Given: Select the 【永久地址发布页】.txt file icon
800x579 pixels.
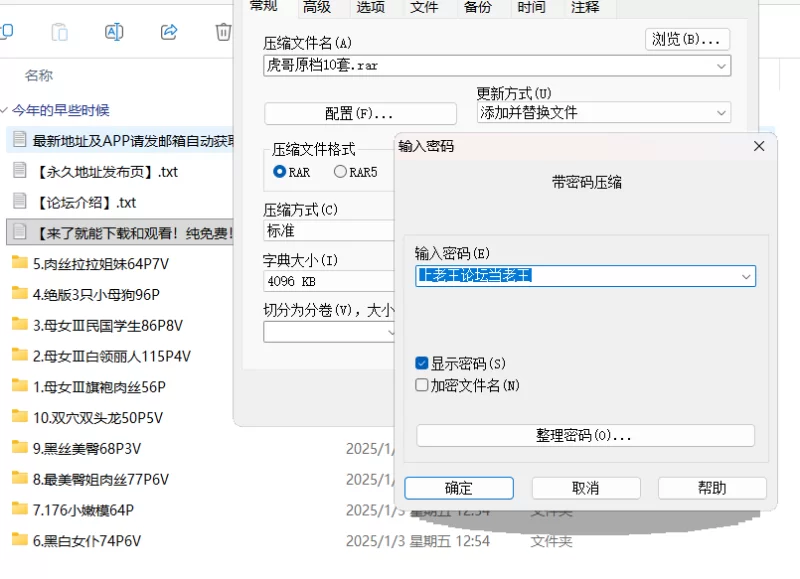Looking at the screenshot, I should click(19, 171).
